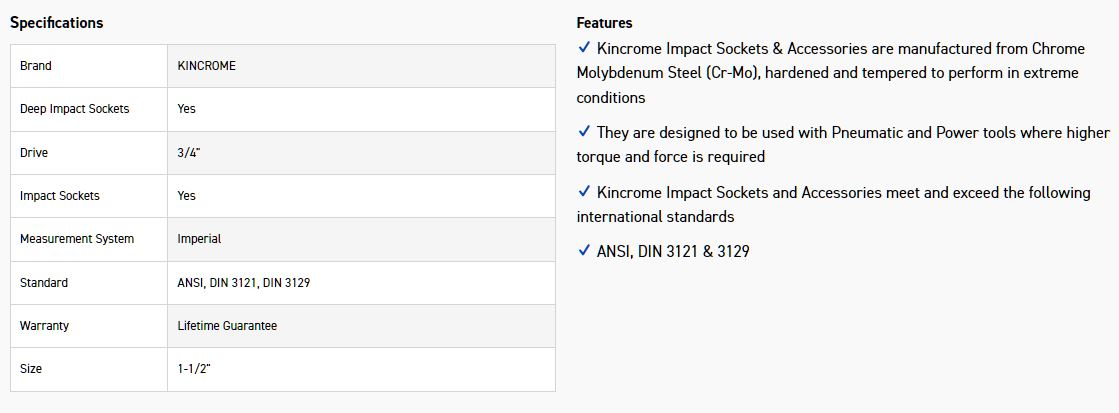The image size is (1119, 413).
Task: Select the Imperial measurement value
Action: click(x=199, y=239)
